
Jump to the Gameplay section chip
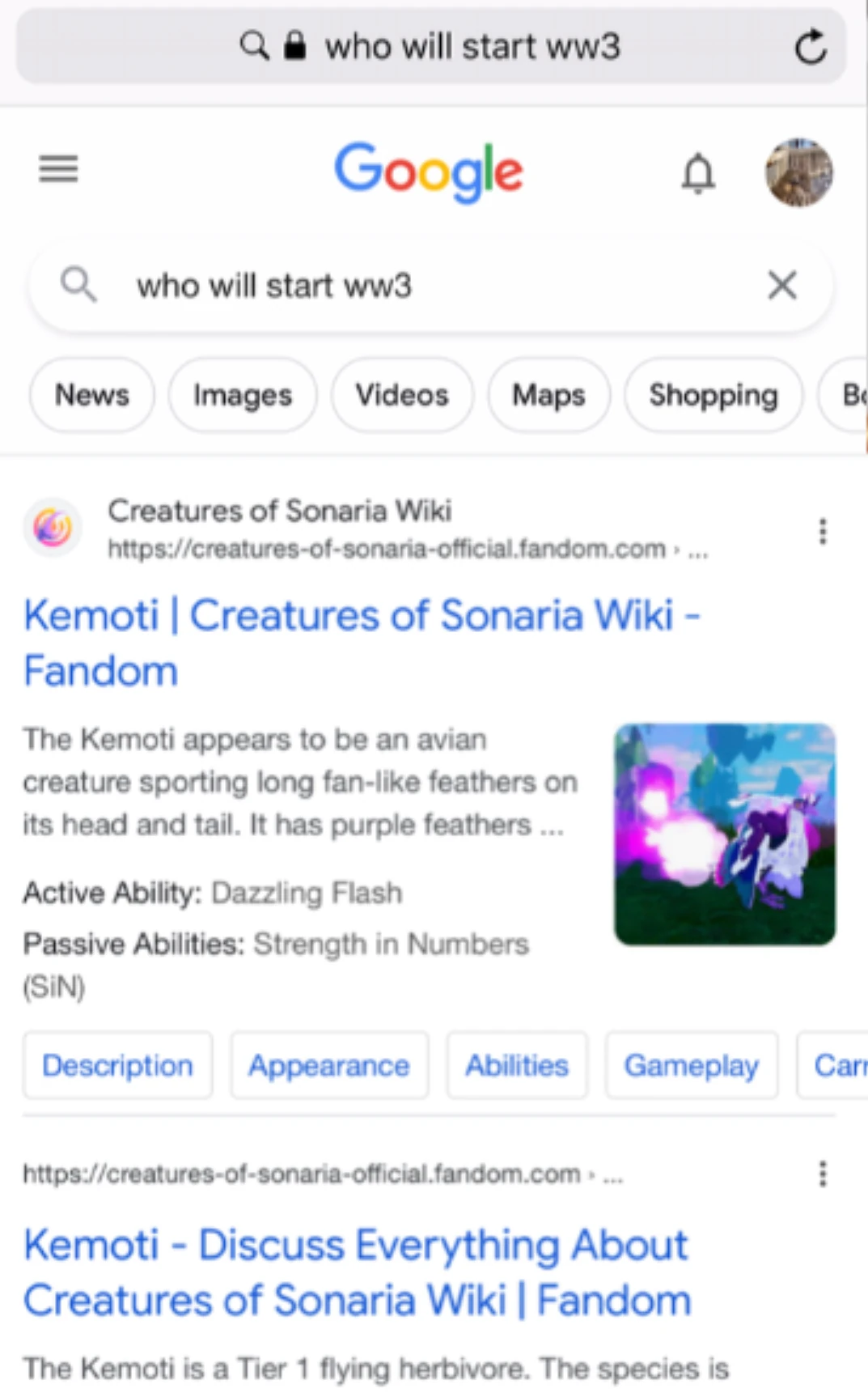[691, 1065]
